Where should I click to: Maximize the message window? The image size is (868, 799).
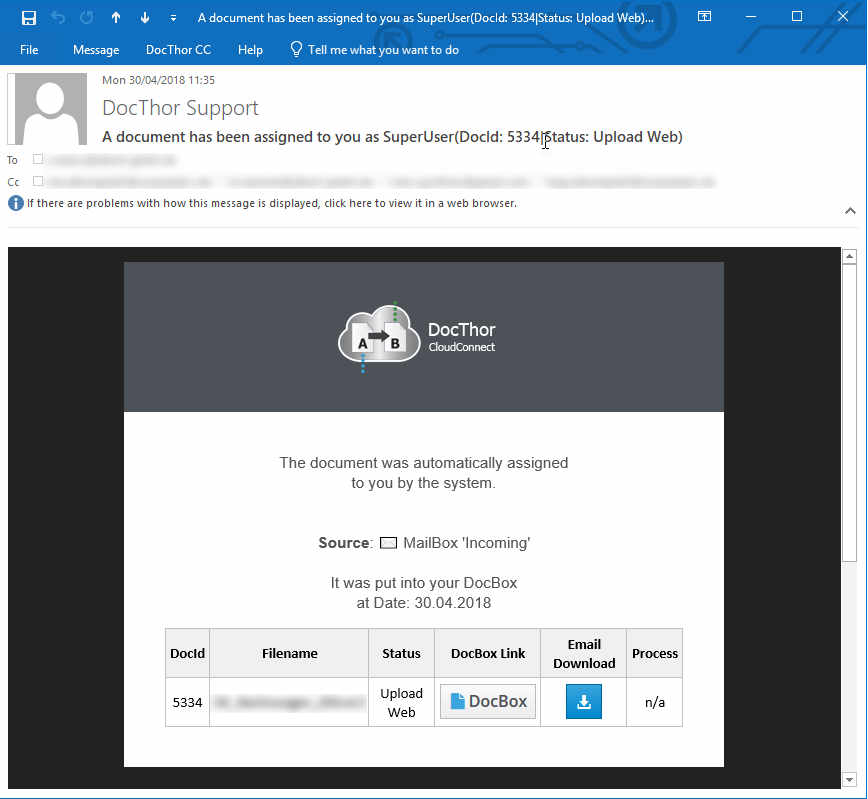tap(797, 17)
